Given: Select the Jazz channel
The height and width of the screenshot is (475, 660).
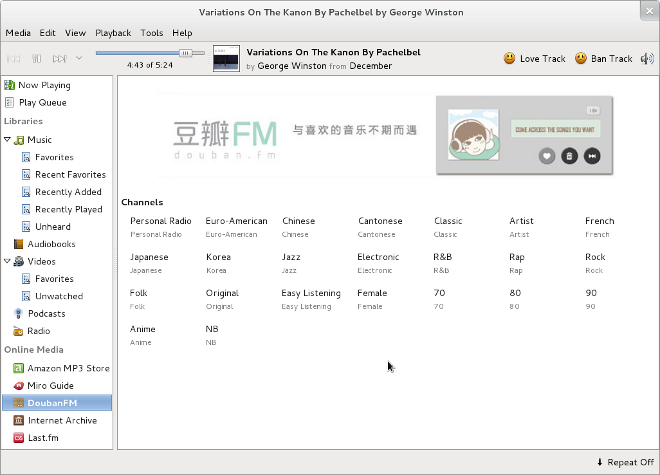Looking at the screenshot, I should pos(291,263).
